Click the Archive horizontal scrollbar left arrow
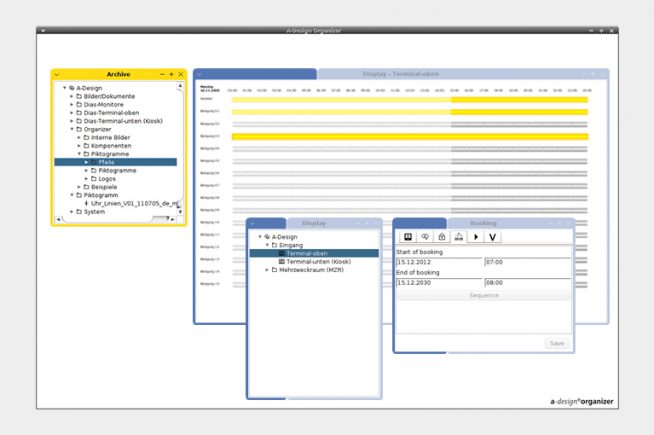This screenshot has width=654, height=435. click(58, 219)
